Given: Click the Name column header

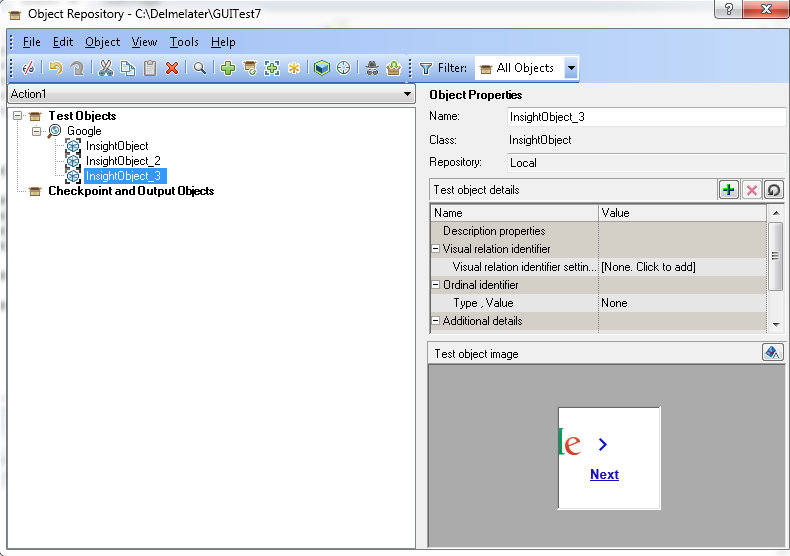Looking at the screenshot, I should point(514,213).
